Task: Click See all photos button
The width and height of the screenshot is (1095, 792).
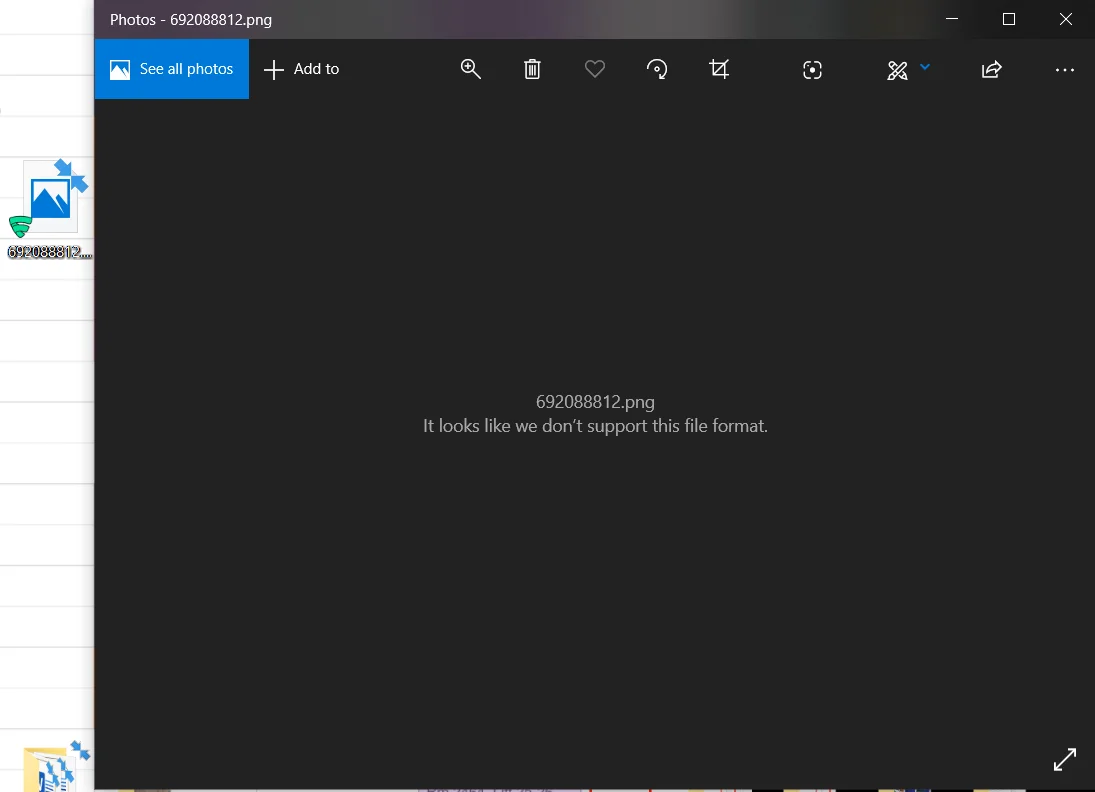Action: (172, 69)
